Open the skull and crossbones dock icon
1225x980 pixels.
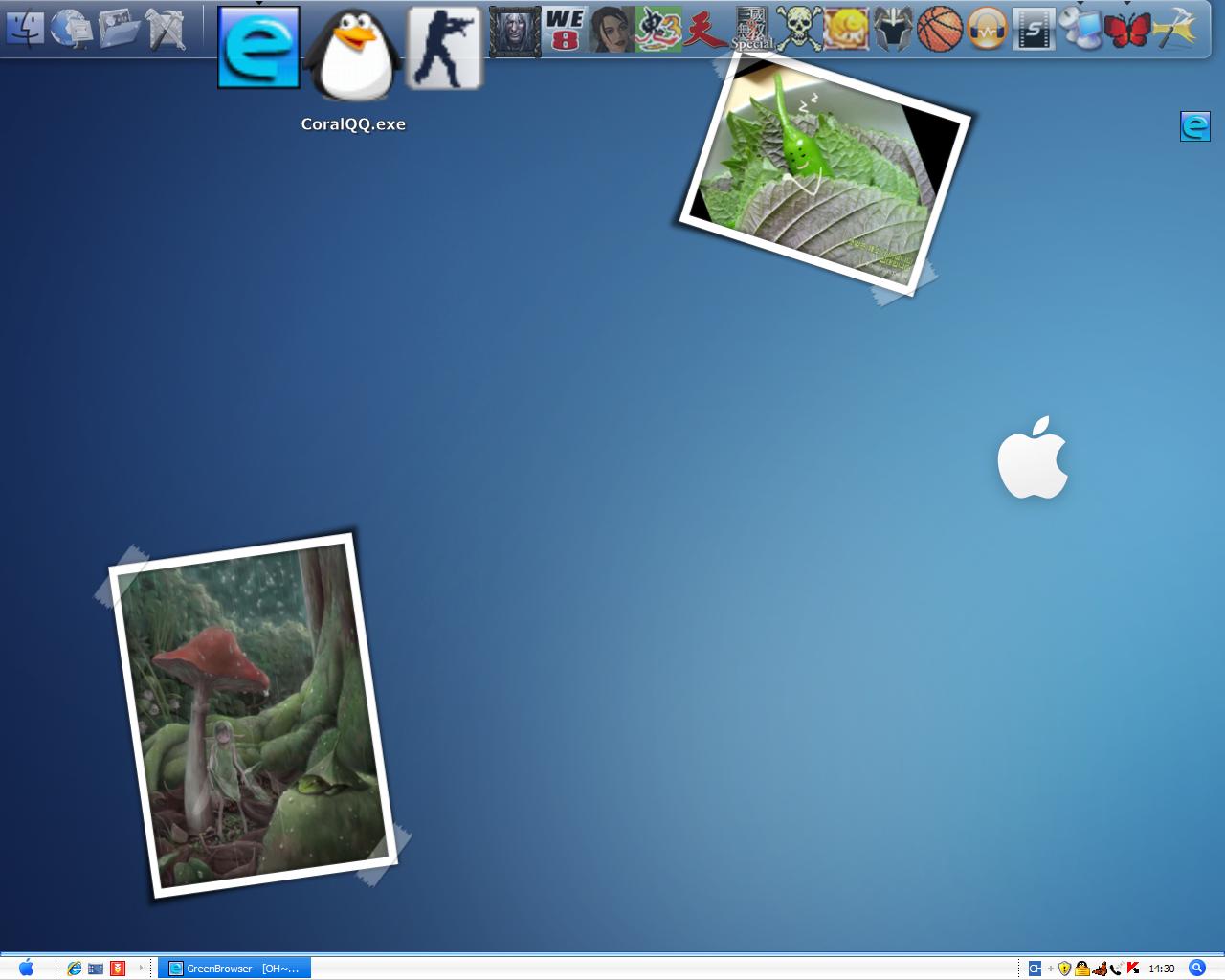(799, 30)
